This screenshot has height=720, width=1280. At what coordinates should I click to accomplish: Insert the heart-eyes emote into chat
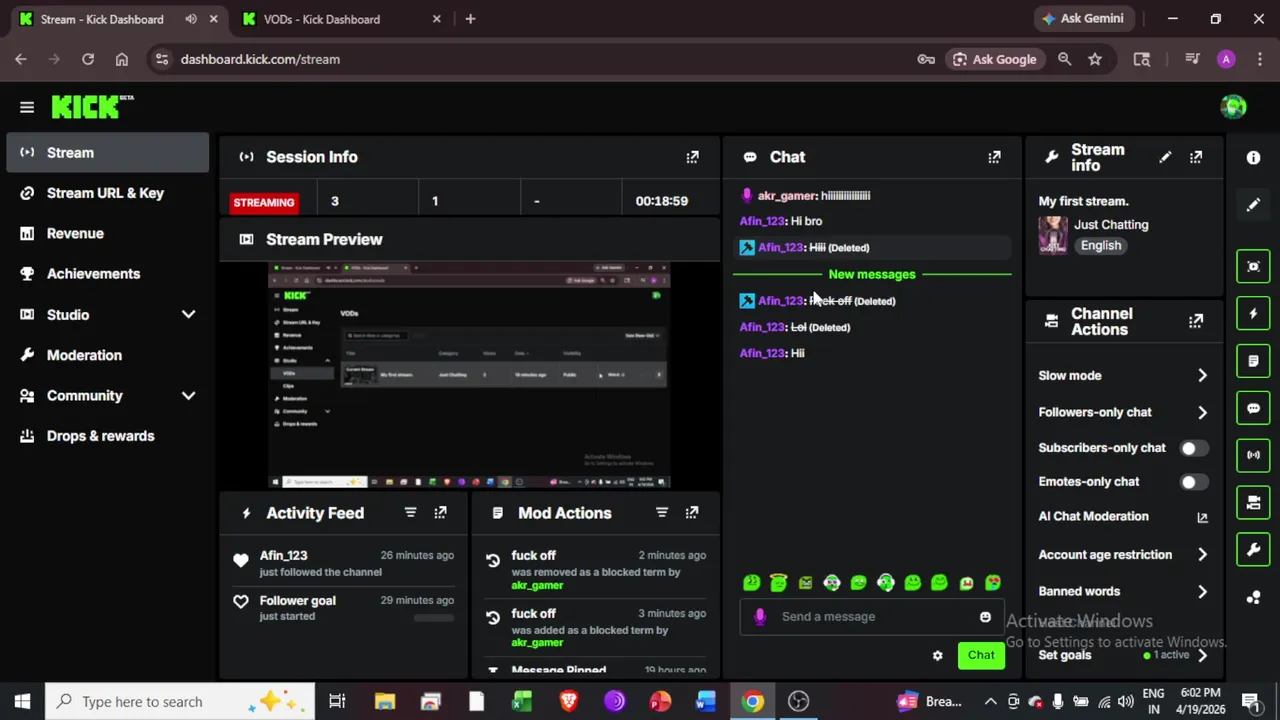tap(993, 583)
